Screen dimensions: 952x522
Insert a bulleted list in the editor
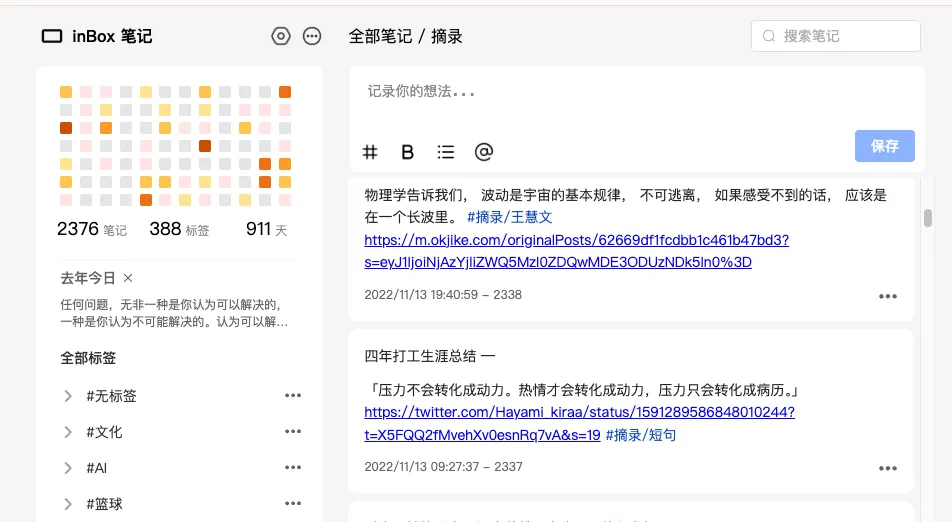(x=446, y=152)
